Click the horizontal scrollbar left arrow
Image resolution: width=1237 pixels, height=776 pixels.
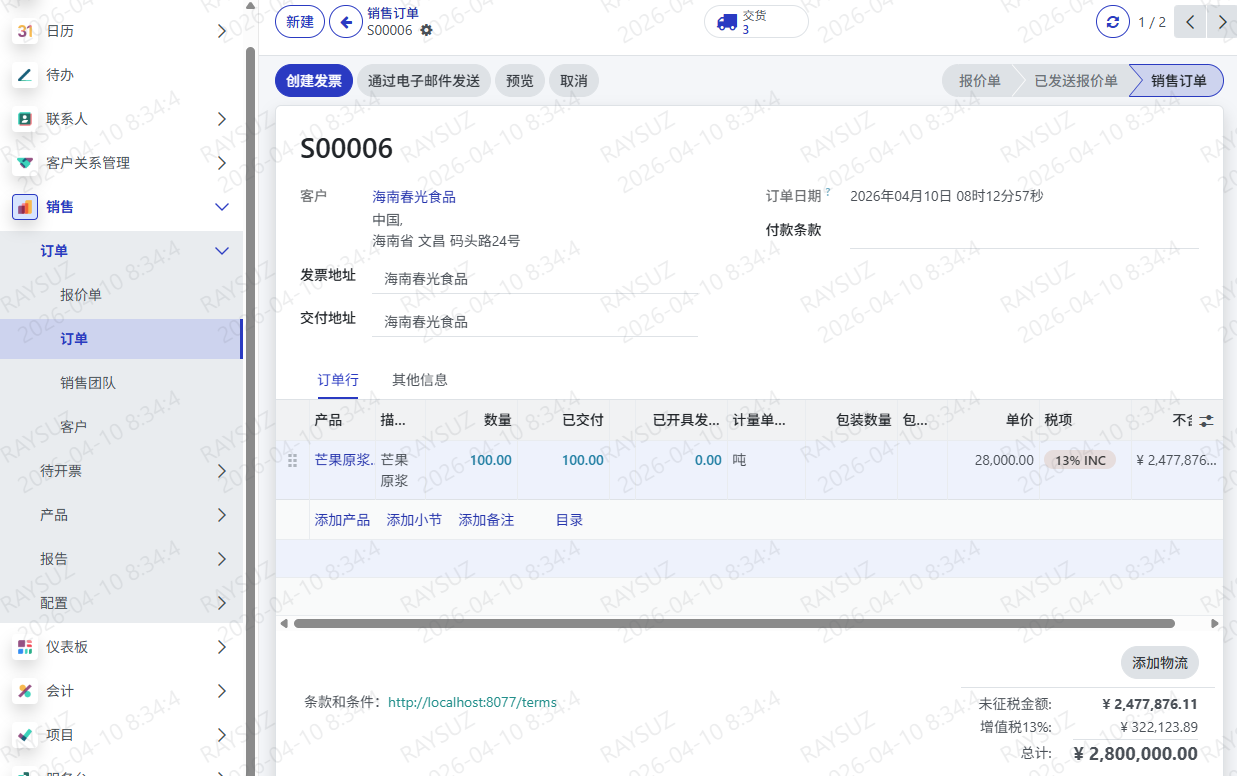284,624
